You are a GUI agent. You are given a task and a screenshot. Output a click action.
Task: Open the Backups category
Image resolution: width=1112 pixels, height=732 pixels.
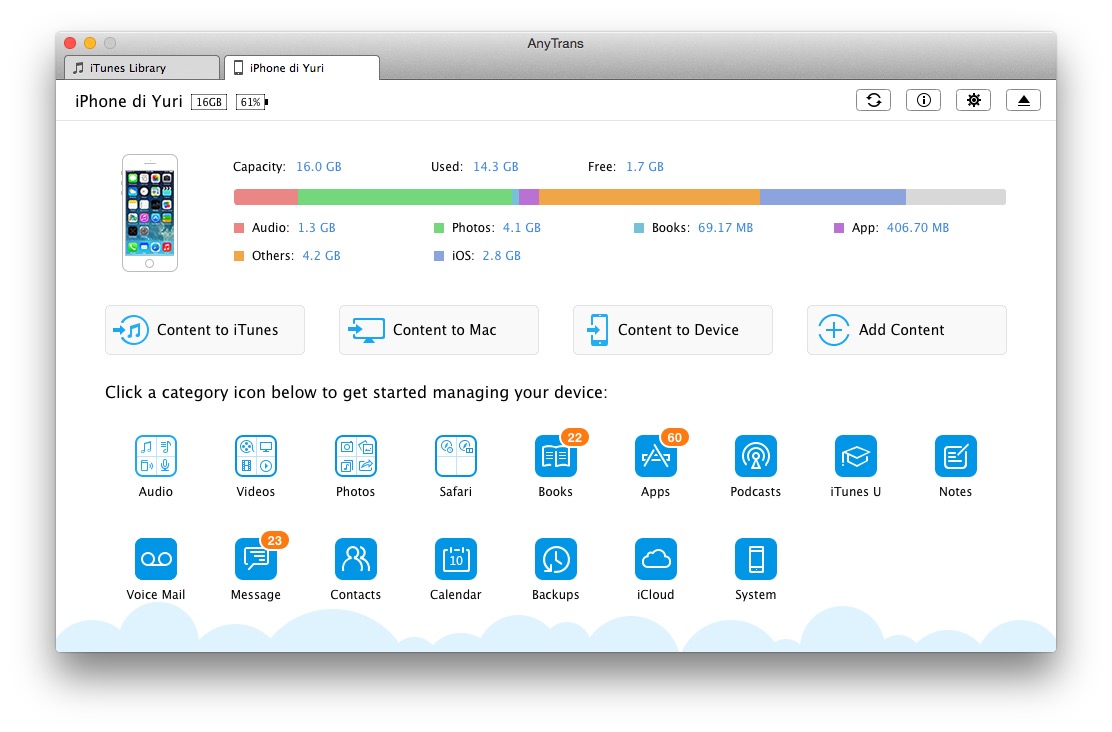click(x=555, y=559)
